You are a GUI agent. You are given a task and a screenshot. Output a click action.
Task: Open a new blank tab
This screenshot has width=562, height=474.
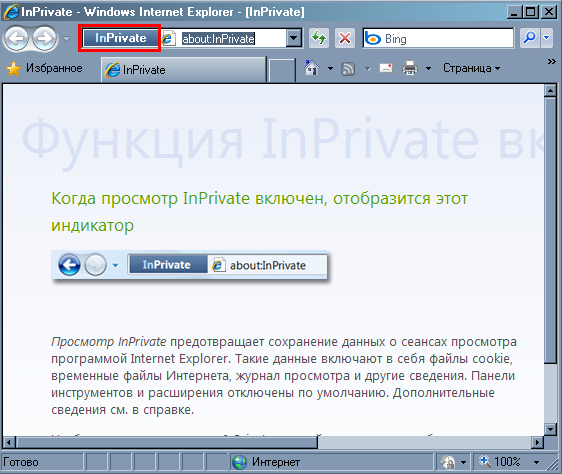pyautogui.click(x=282, y=70)
